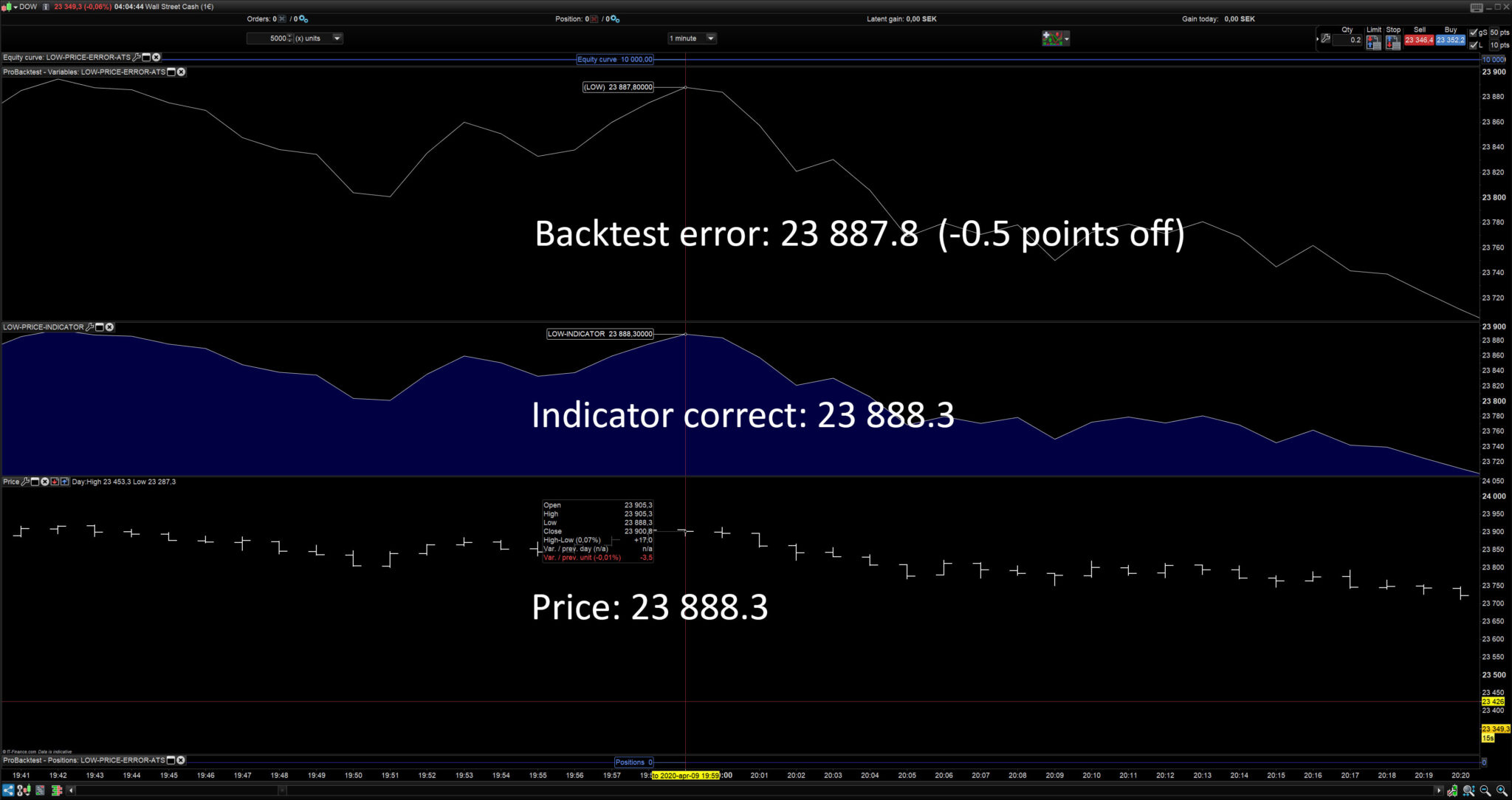
Task: Expand the indicator add dropdown in toolbar
Action: click(x=1067, y=39)
